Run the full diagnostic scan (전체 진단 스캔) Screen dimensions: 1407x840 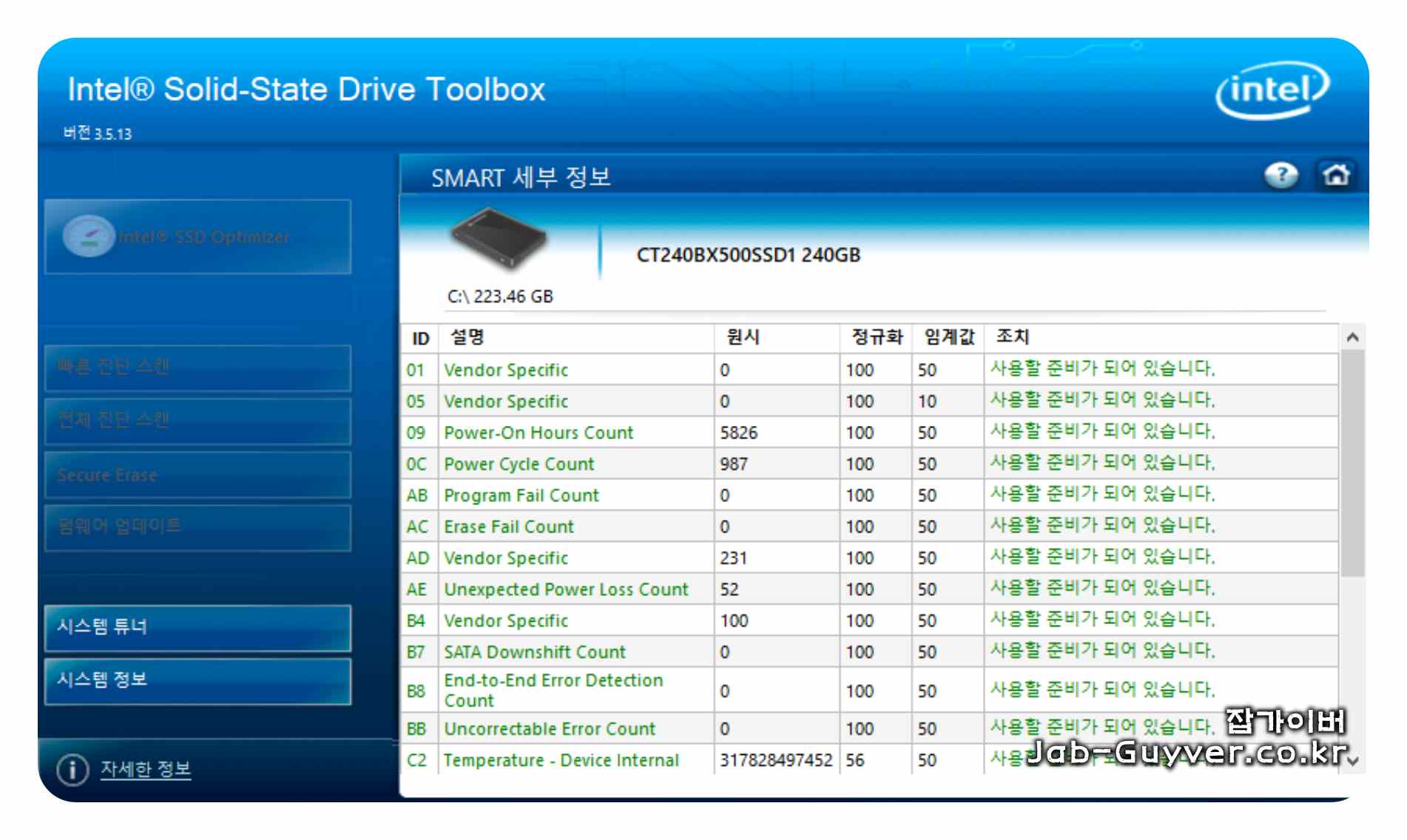[x=198, y=421]
